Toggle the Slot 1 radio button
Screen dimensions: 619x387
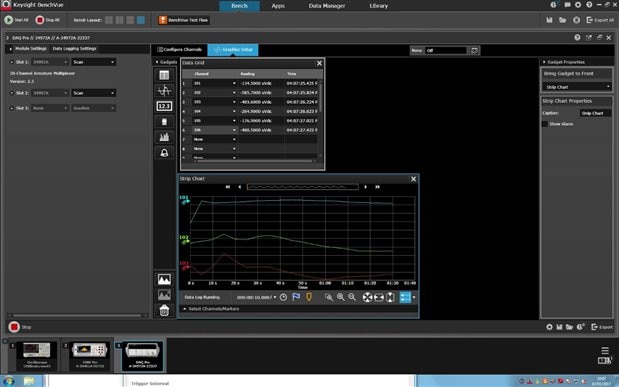tap(11, 62)
